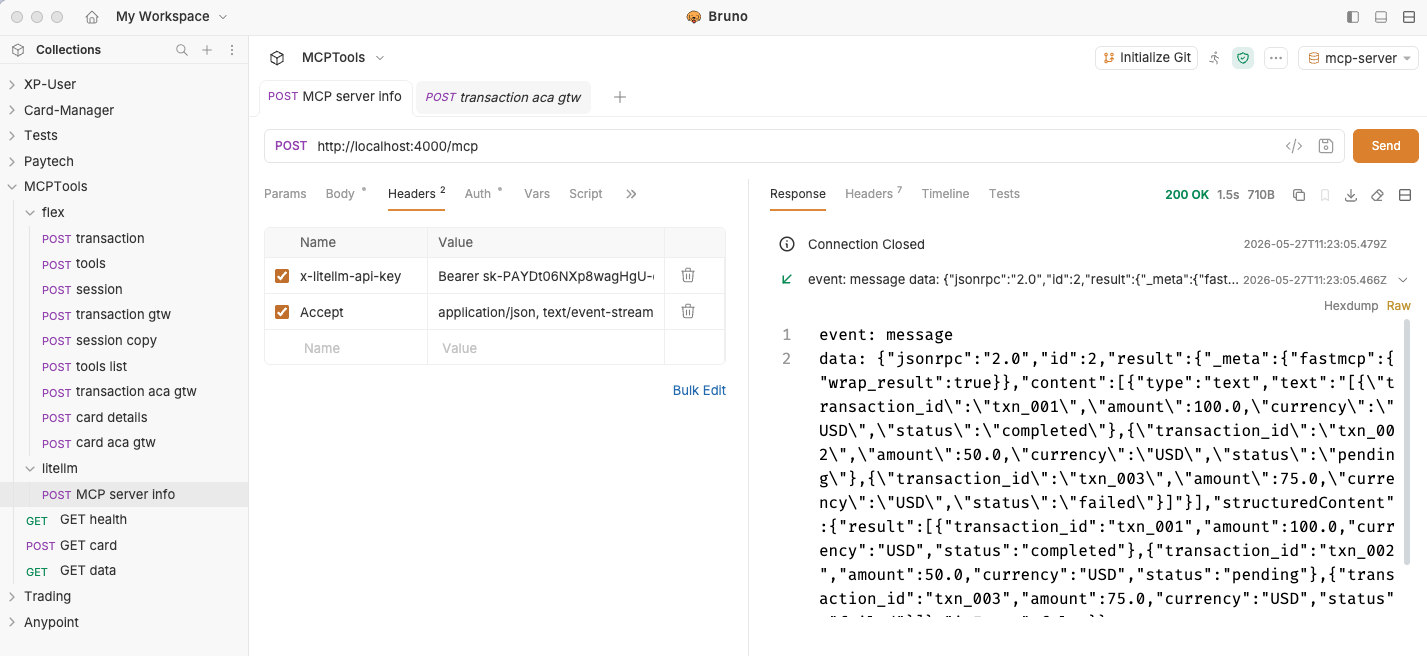Open the Params tab
Screen dimensions: 1427x656
coord(285,194)
